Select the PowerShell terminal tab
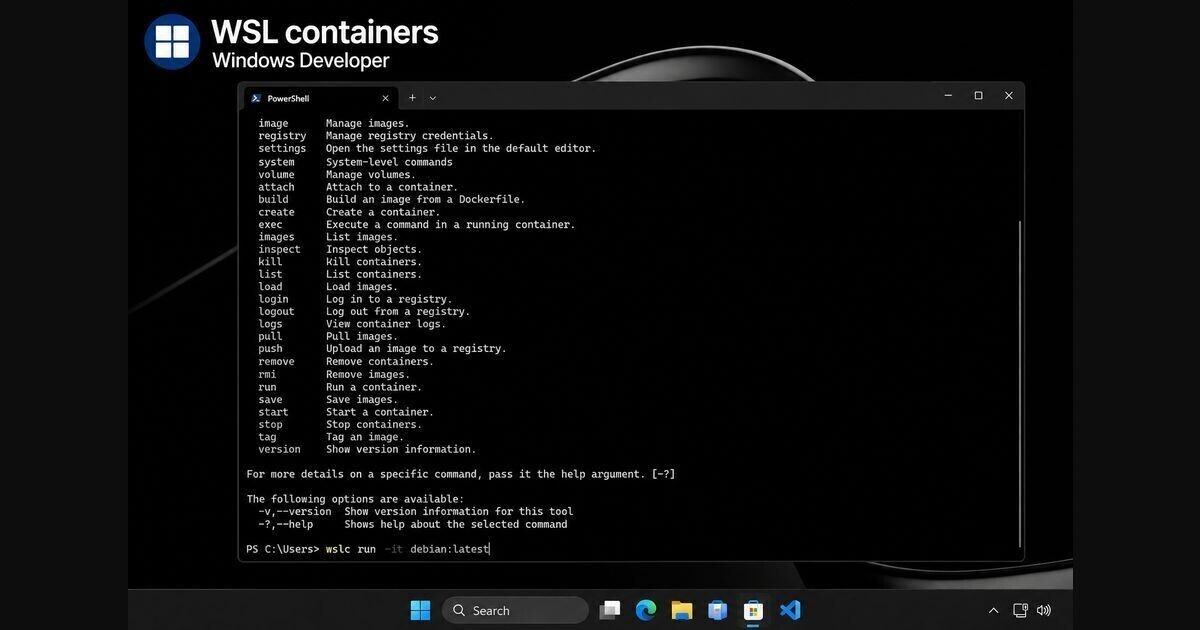Screen dimensions: 1200x630 point(320,98)
